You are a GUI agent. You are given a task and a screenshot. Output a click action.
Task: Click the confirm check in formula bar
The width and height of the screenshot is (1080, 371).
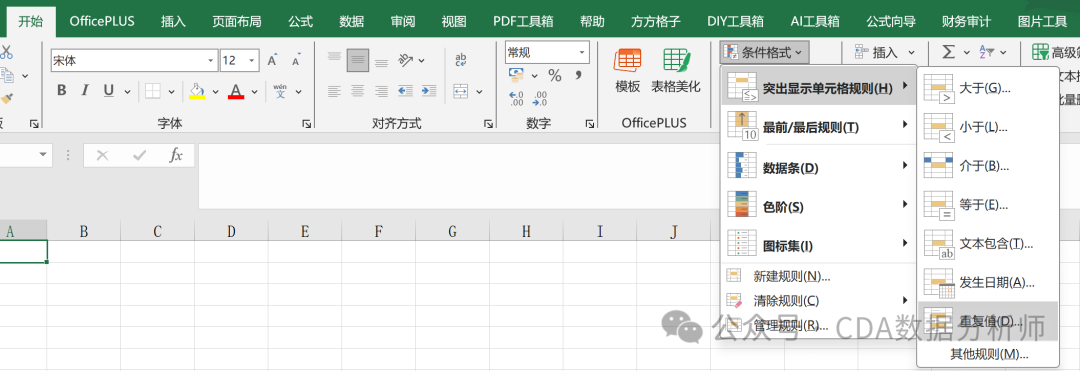coord(140,156)
